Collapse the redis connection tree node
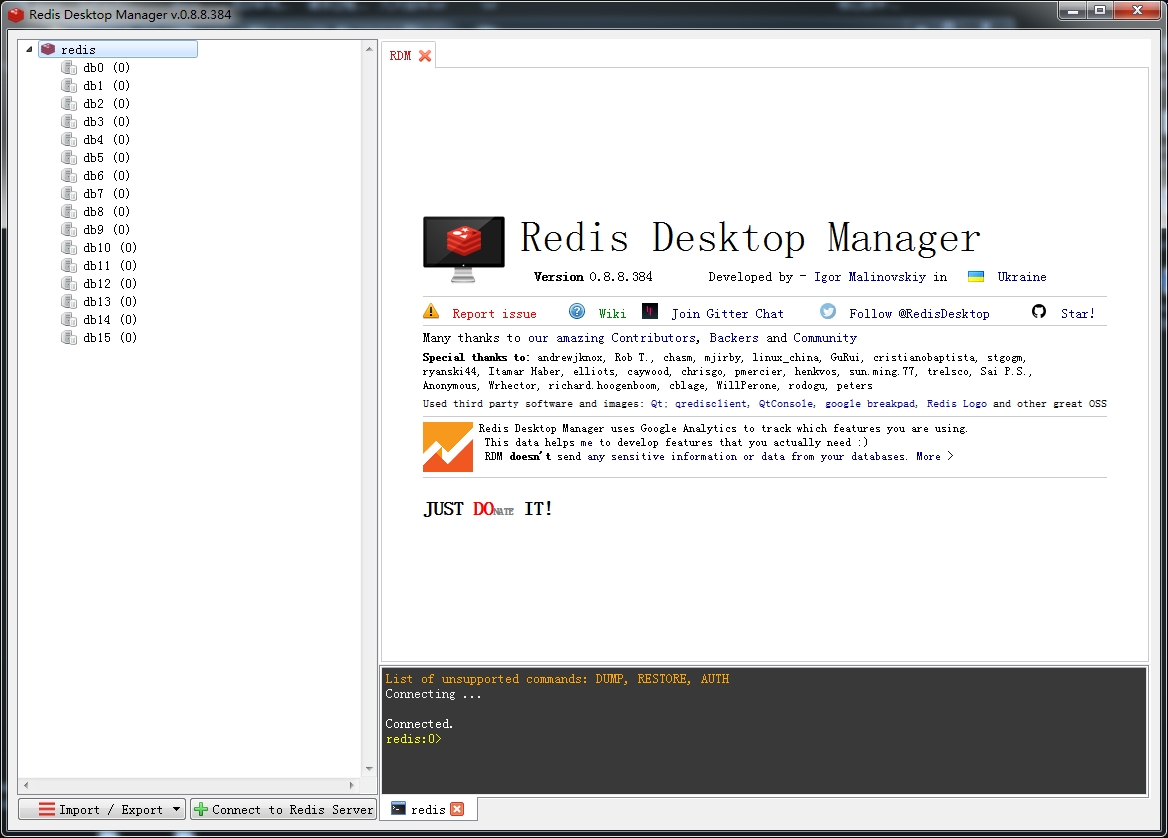 pos(29,49)
